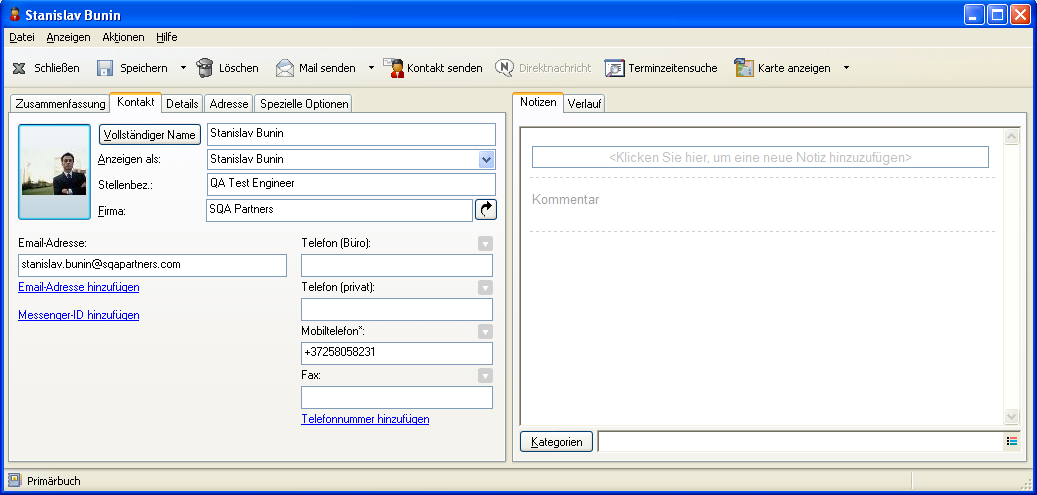Expand the Karte anzeigen dropdown arrow
1037x495 pixels.
(846, 68)
